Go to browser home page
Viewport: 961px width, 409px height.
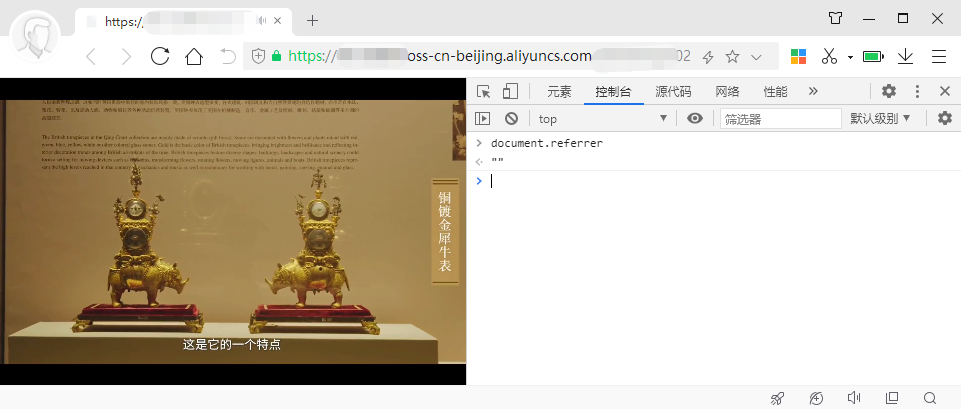click(x=194, y=57)
